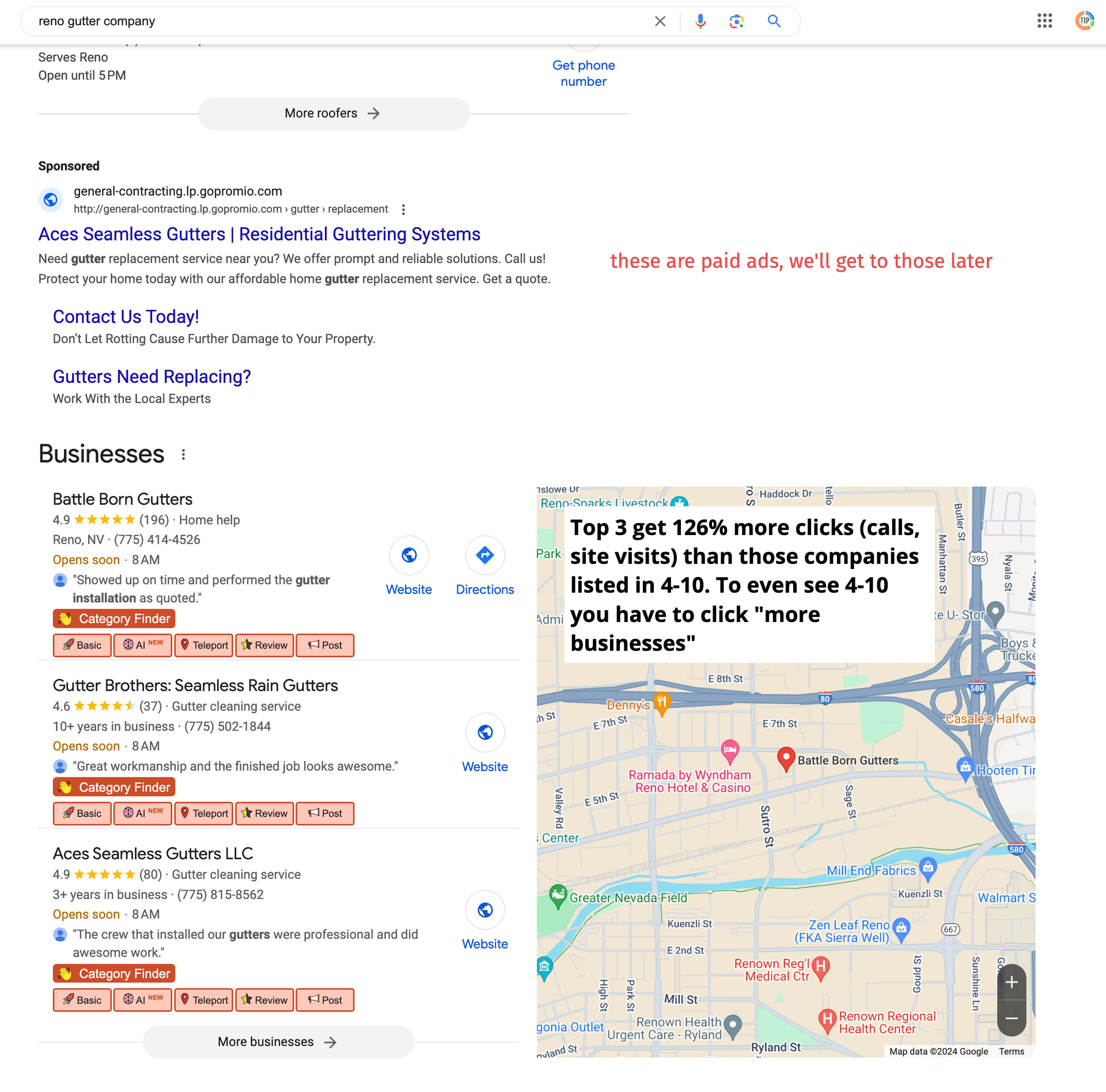This screenshot has width=1106, height=1092.
Task: Click the Renown Regional Health Center marker
Action: pos(827,1021)
